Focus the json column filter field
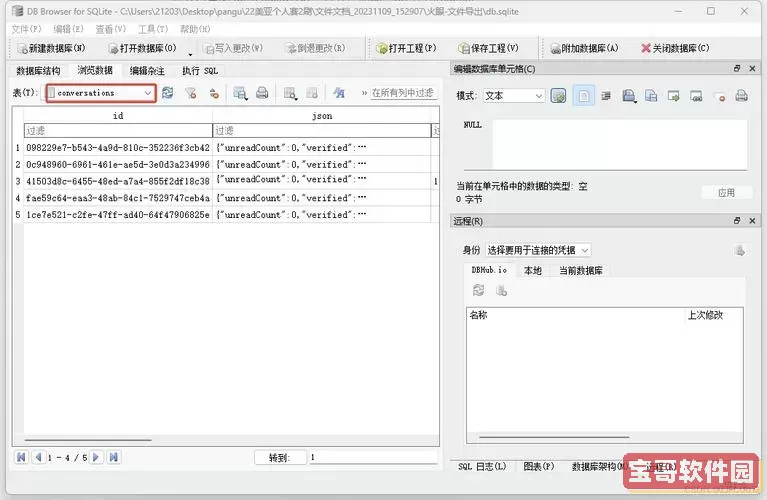The width and height of the screenshot is (767, 500). 322,130
